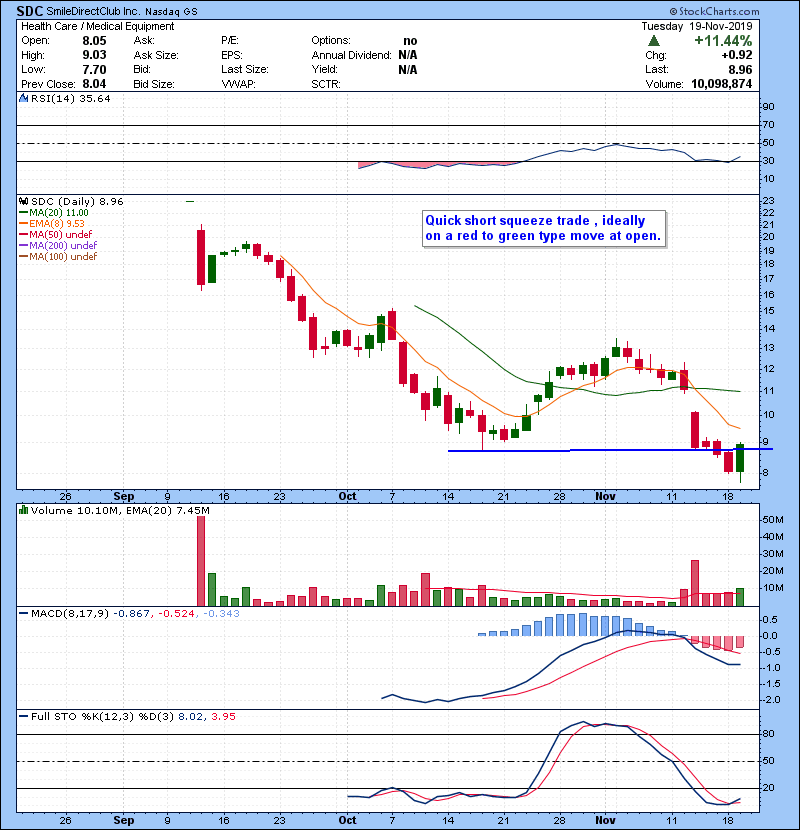Select the EMA(8) 9.53 legend entry
The height and width of the screenshot is (830, 800).
point(52,223)
